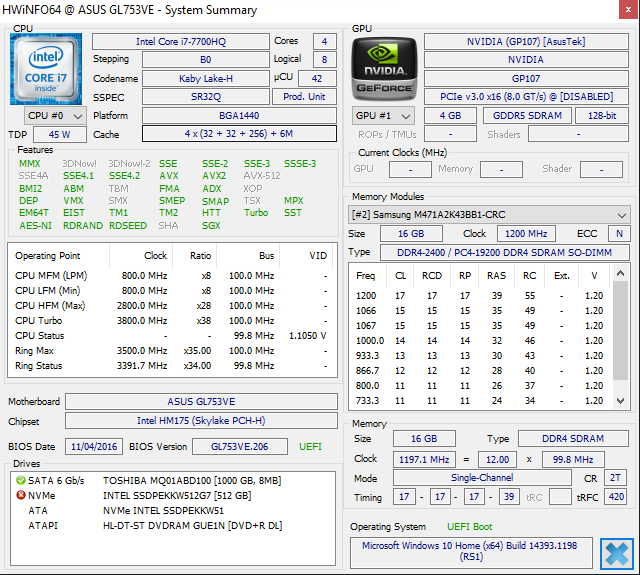The image size is (640, 575).
Task: Click the GL753VE.206 BIOS version field
Action: point(240,446)
